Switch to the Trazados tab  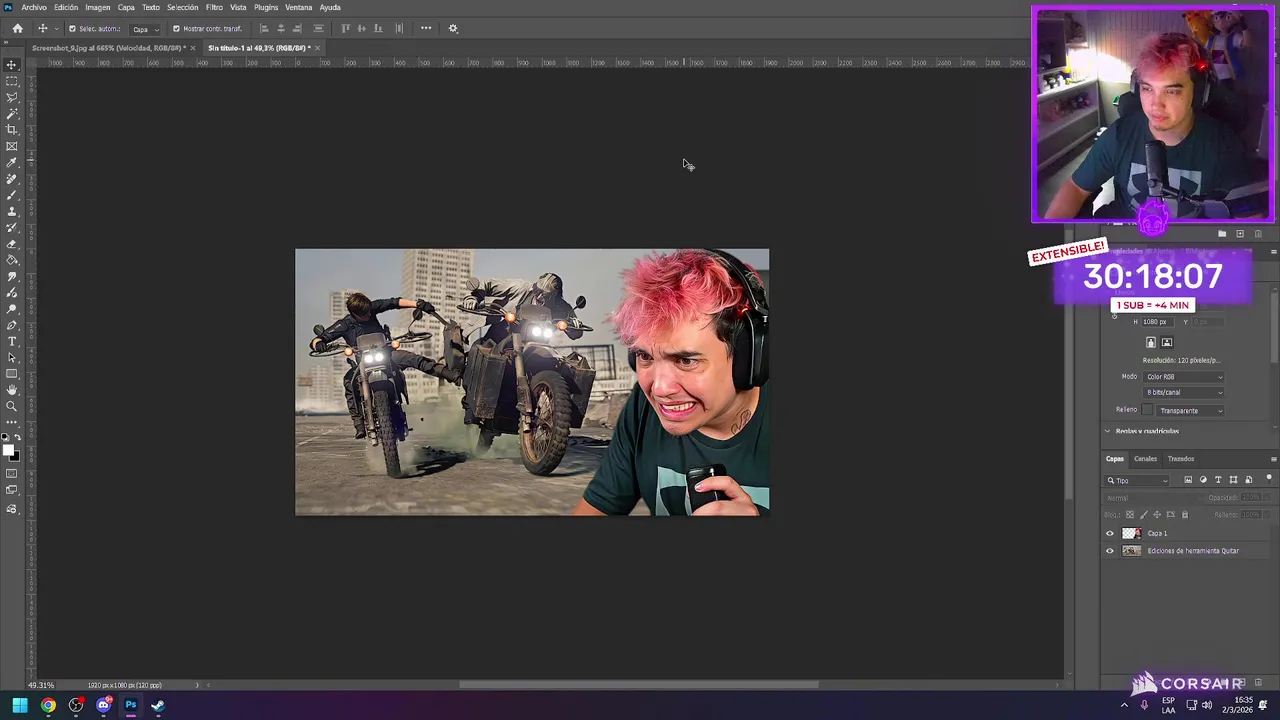(x=1181, y=459)
